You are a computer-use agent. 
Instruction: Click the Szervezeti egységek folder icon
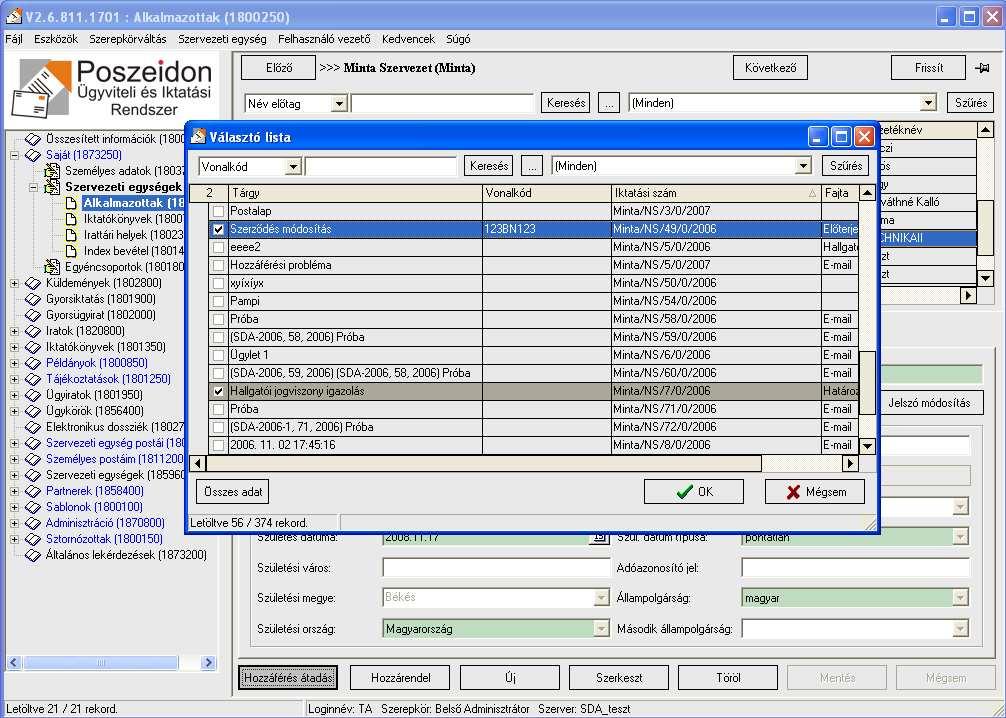(52, 187)
